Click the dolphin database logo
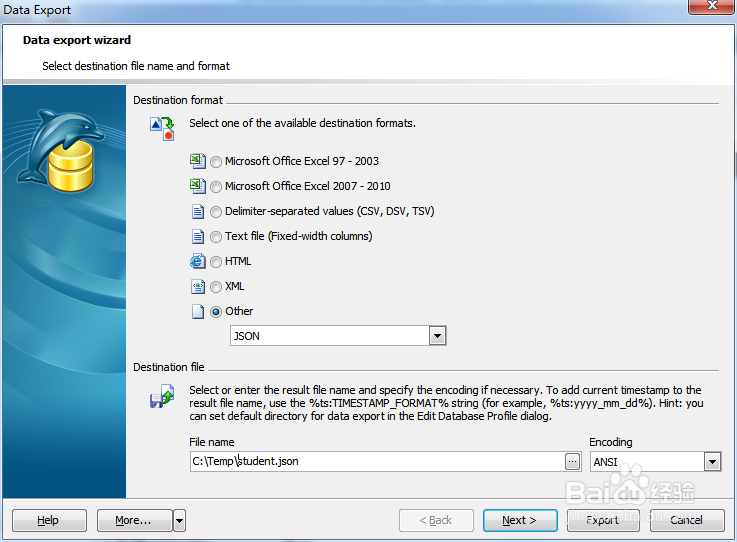 pyautogui.click(x=61, y=150)
